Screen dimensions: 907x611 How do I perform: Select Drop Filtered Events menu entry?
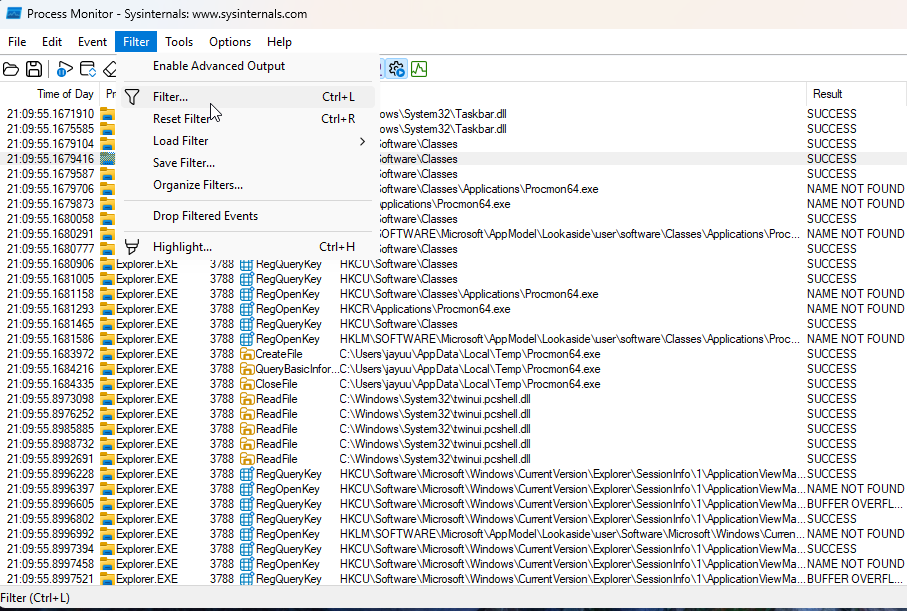[248, 216]
